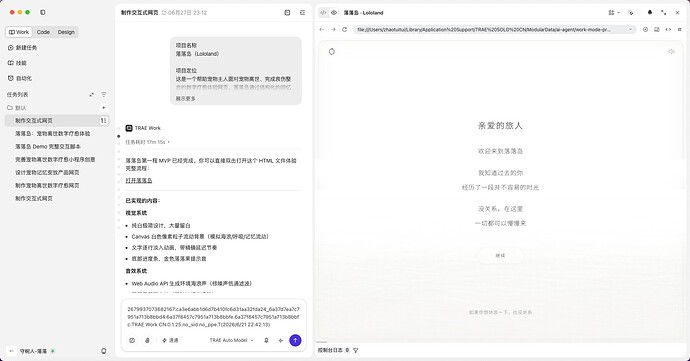The image size is (690, 361).
Task: Toggle the sidebar panel icon beside window controls
Action: (43, 12)
